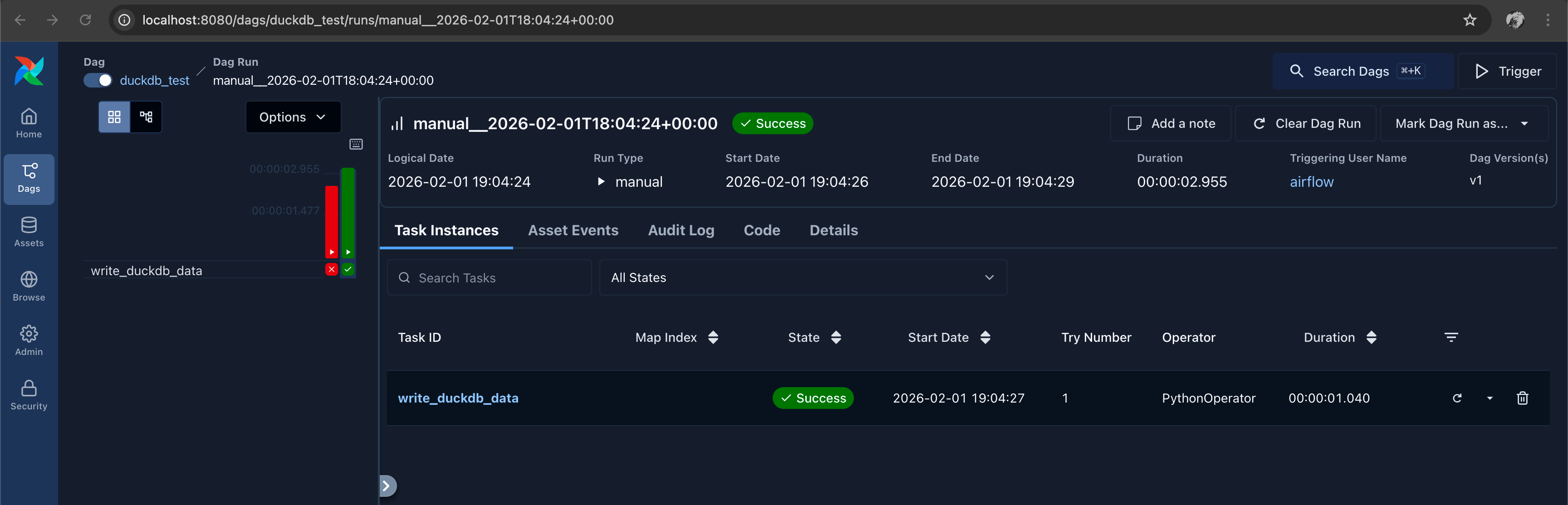
Task: Show keyboard shortcuts icon
Action: click(x=356, y=144)
